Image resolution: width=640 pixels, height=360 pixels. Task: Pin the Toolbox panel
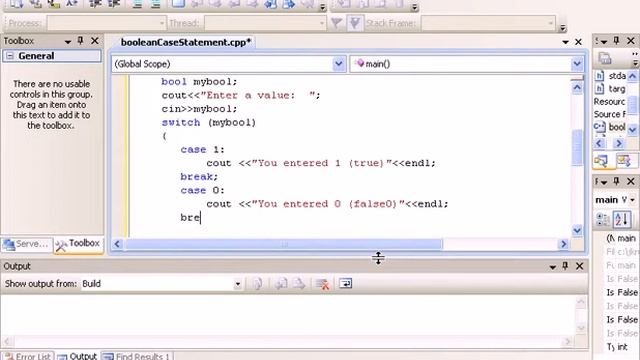pos(80,40)
